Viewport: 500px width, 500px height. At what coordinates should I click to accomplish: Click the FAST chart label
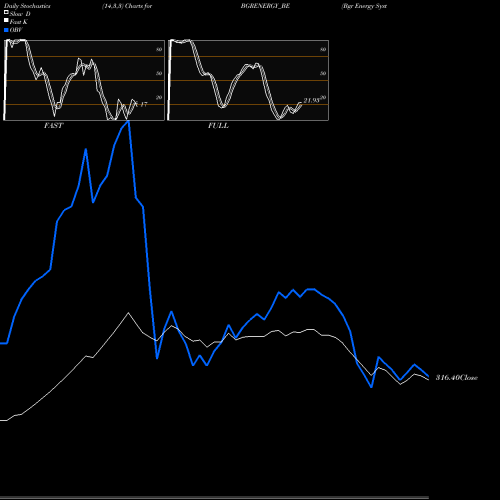point(53,126)
